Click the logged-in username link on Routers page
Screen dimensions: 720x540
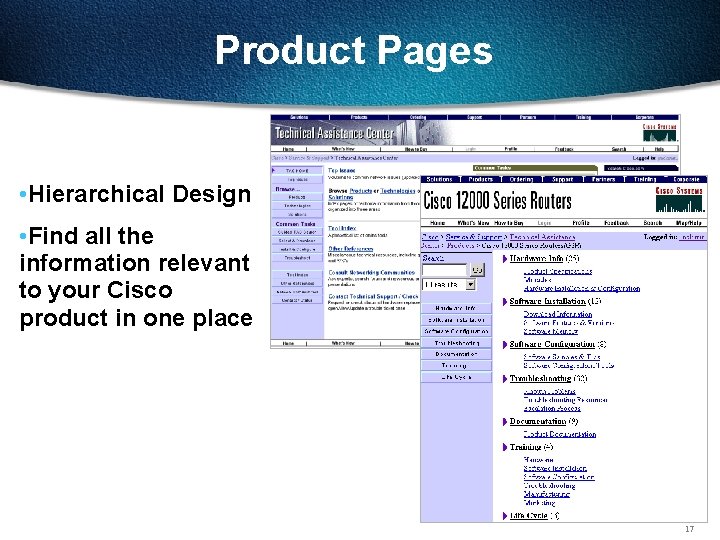pos(692,237)
